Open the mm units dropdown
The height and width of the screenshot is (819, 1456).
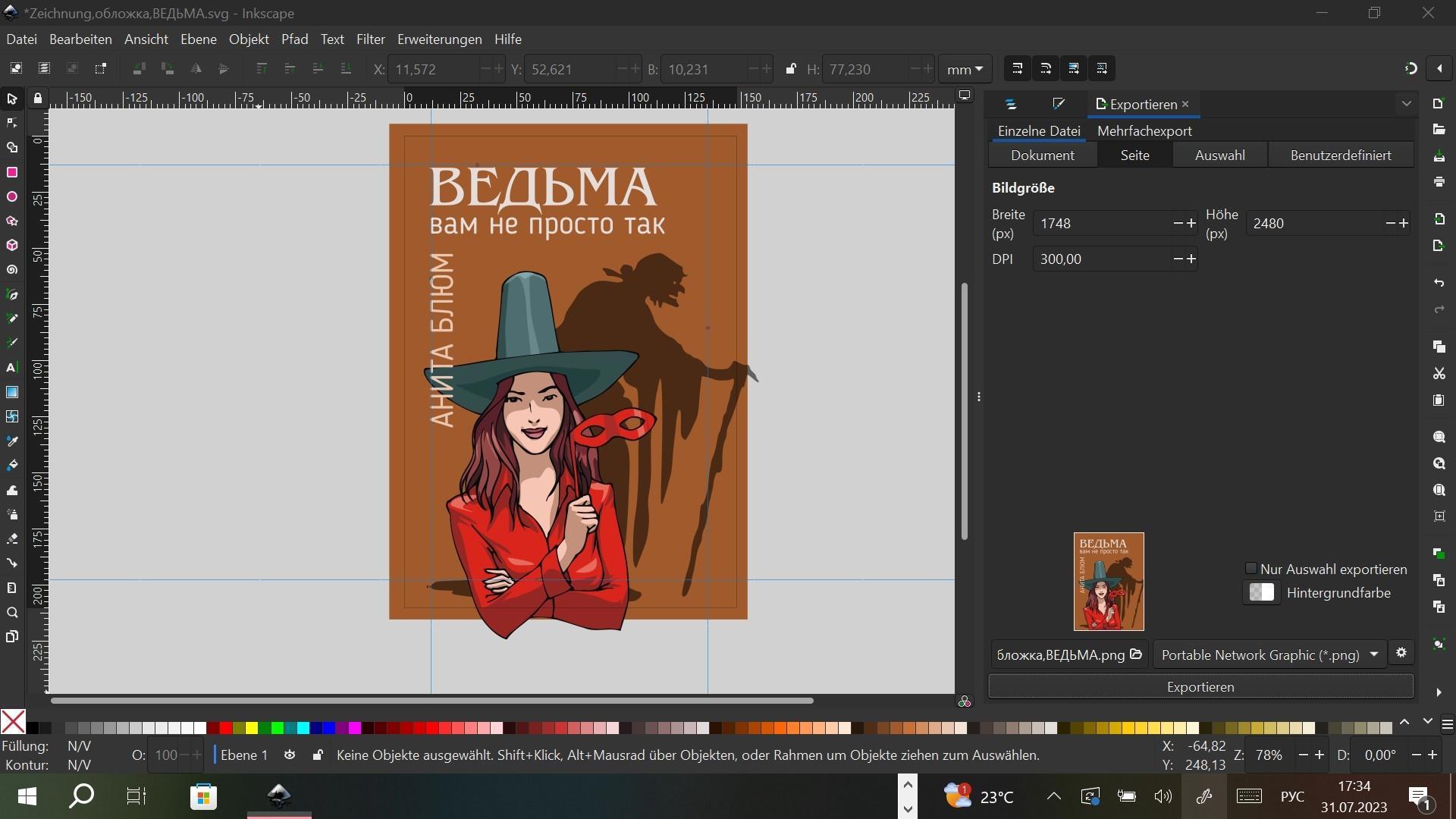click(x=965, y=69)
